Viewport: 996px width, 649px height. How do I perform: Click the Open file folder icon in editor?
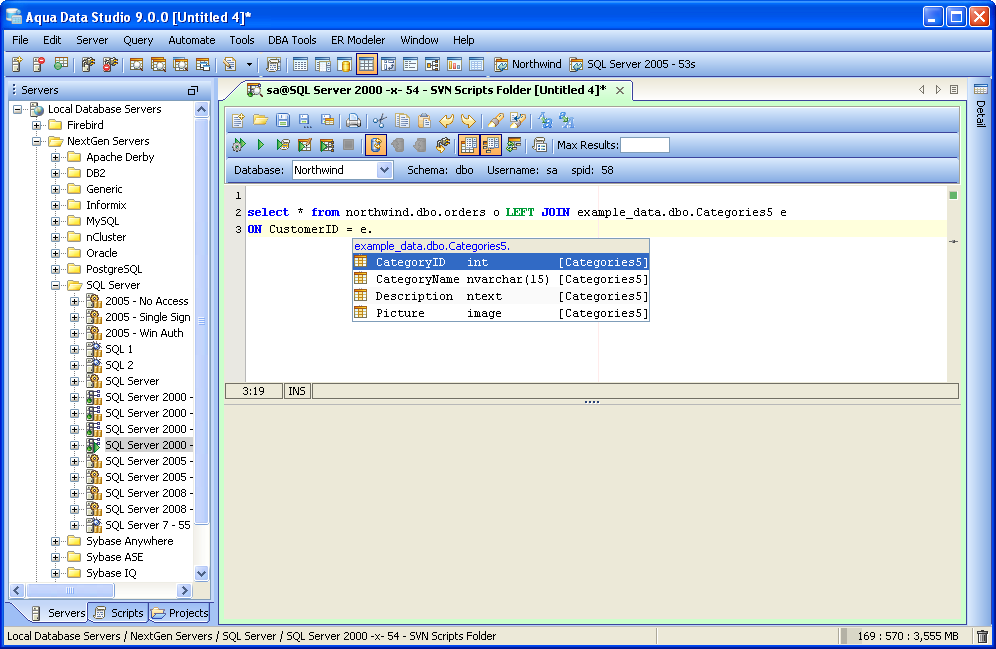260,120
